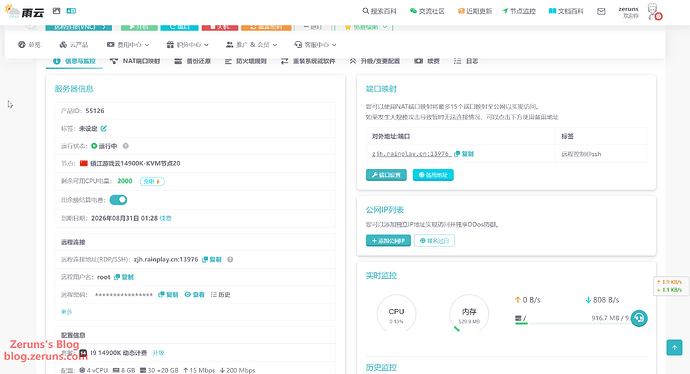
Task: Switch to the NAT端口映射 tab
Action: click(x=135, y=61)
